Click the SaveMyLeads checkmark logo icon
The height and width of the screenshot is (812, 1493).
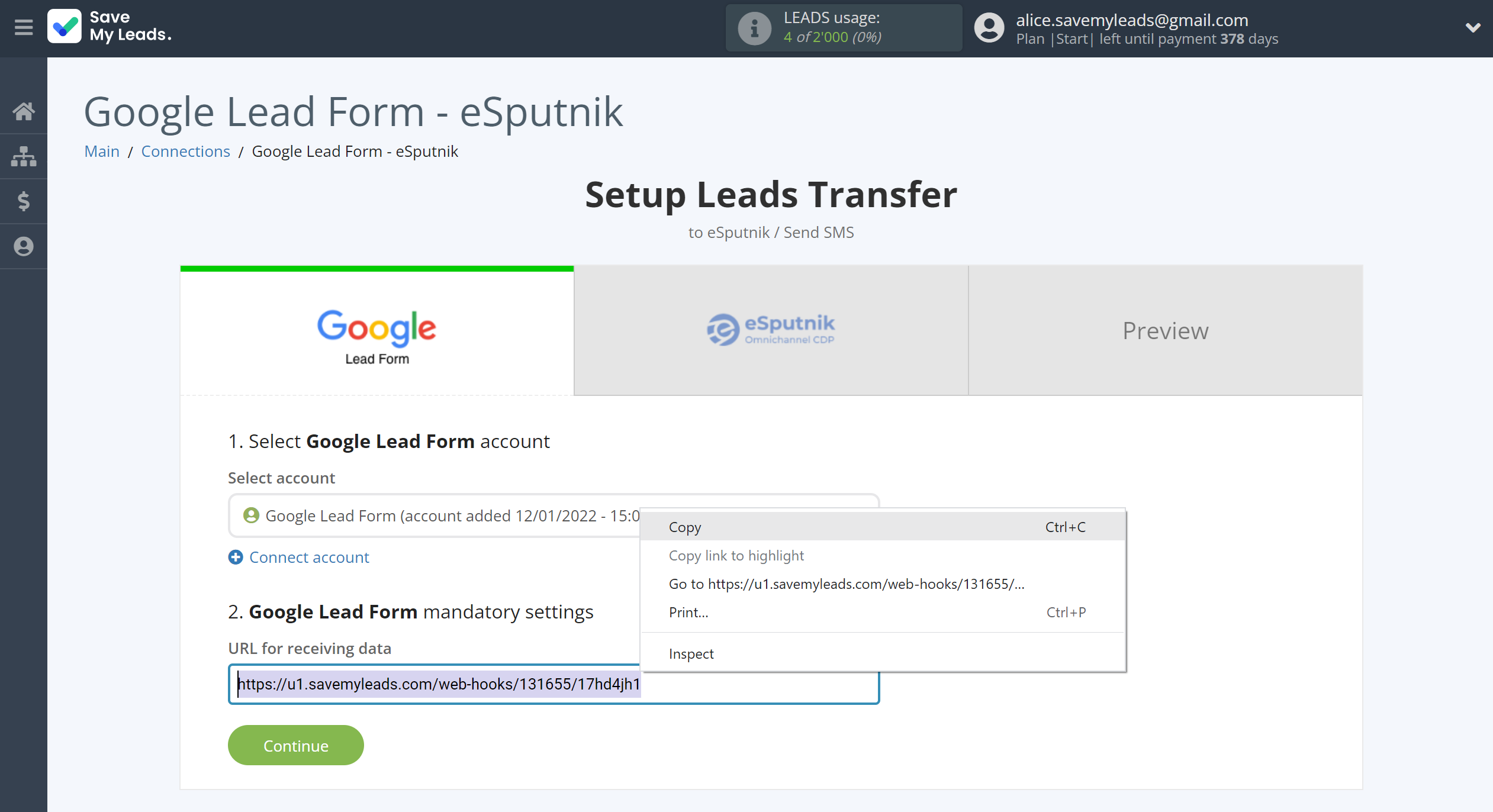64,27
